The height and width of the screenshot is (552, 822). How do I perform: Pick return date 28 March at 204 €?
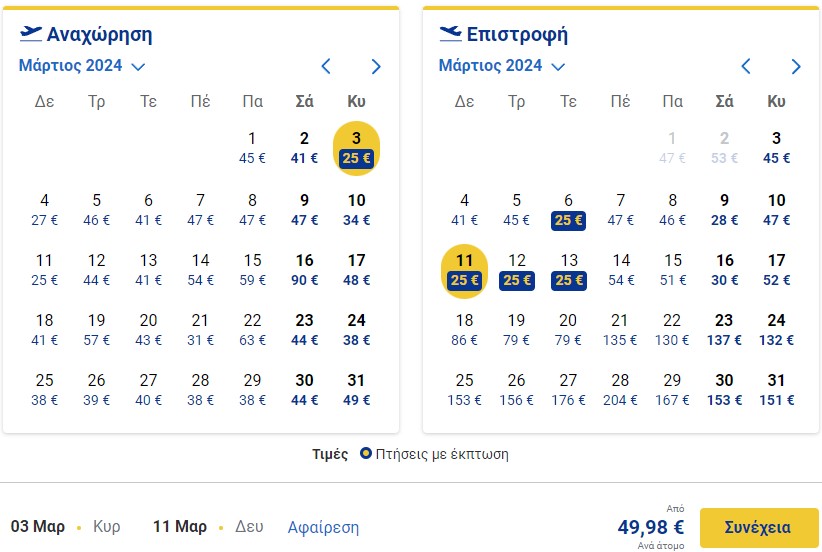click(x=620, y=391)
